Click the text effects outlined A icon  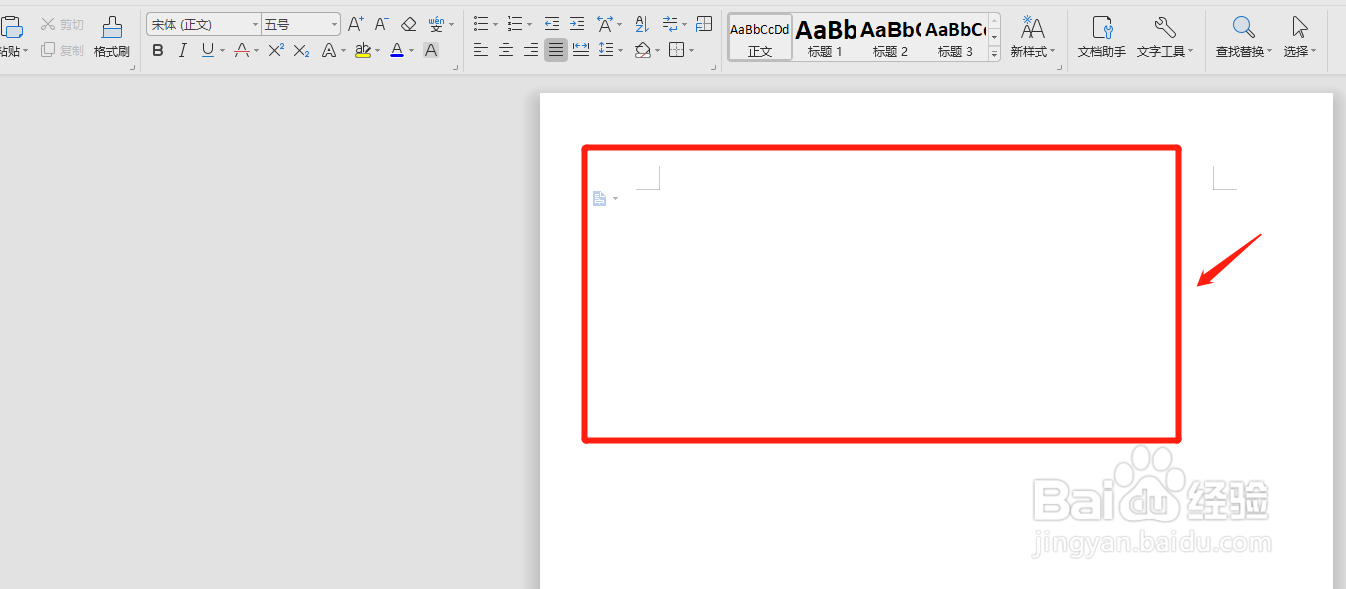[328, 50]
